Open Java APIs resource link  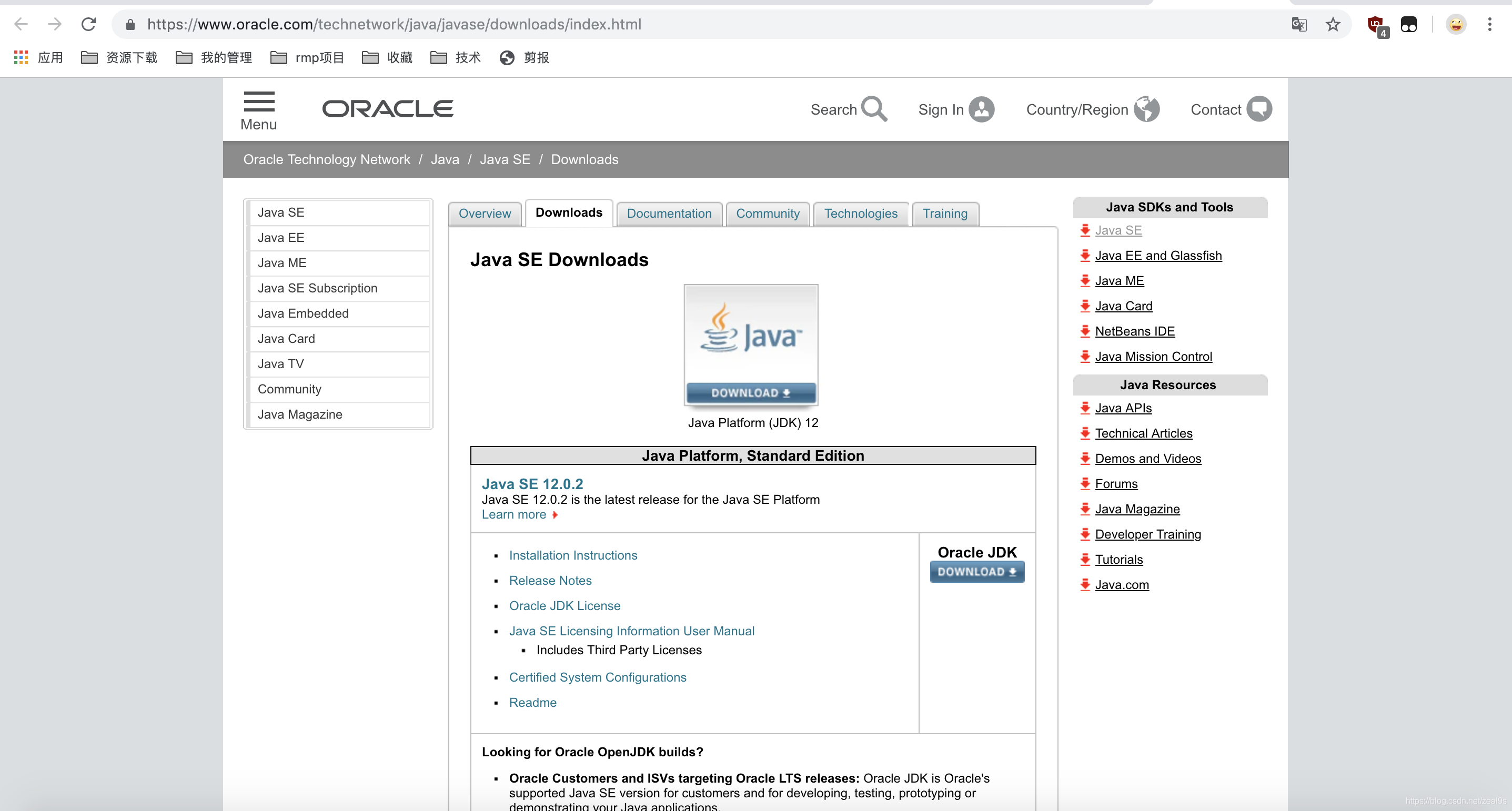(x=1123, y=408)
